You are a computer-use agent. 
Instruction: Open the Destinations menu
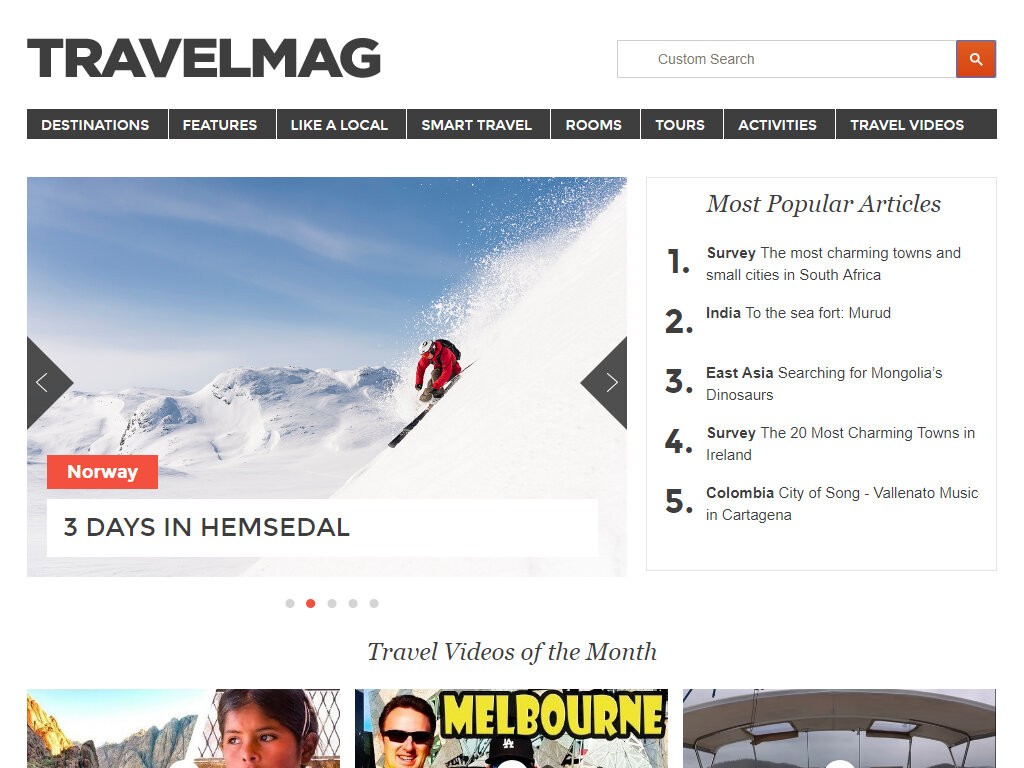click(x=95, y=124)
